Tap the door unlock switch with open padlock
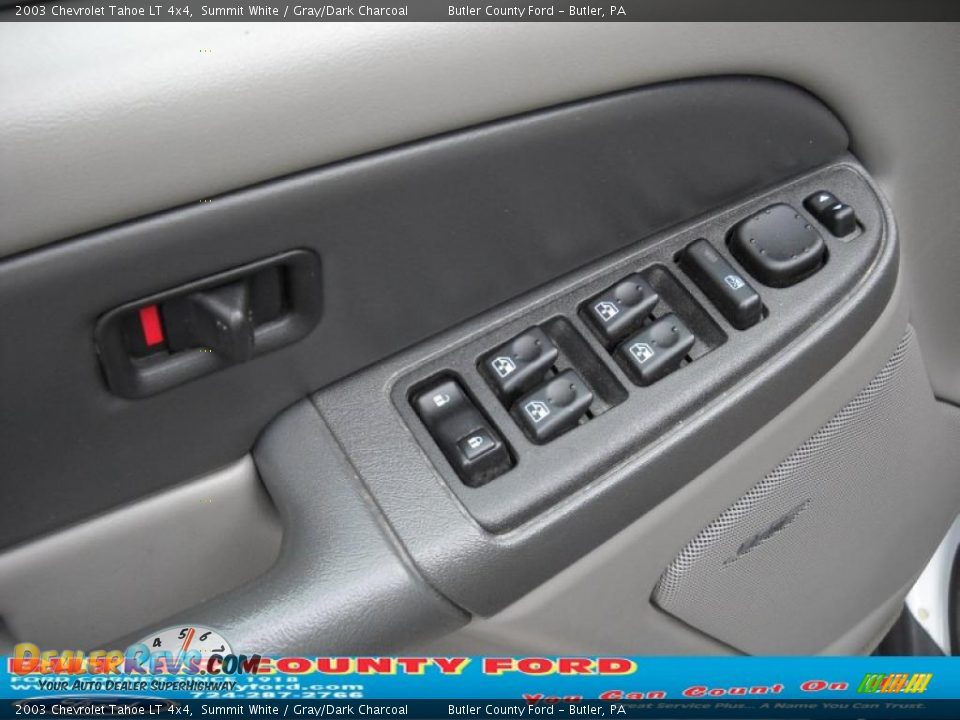 (x=440, y=402)
